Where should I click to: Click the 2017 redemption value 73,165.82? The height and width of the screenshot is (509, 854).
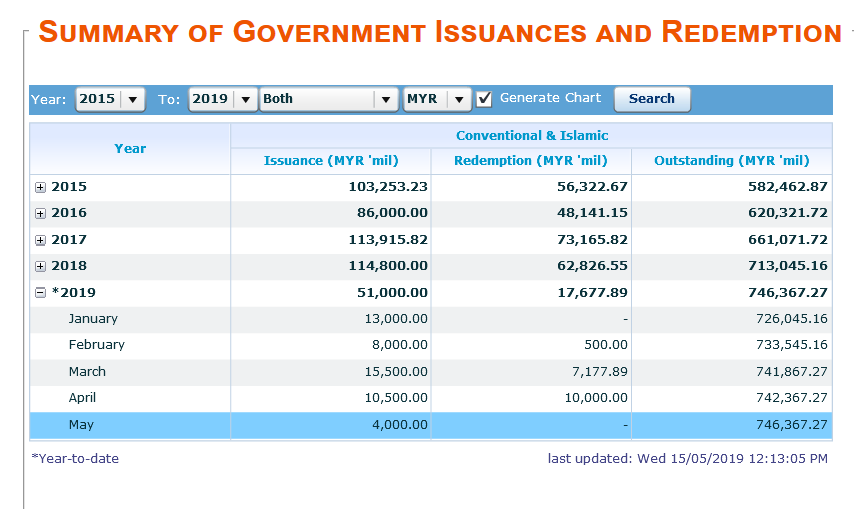point(592,240)
